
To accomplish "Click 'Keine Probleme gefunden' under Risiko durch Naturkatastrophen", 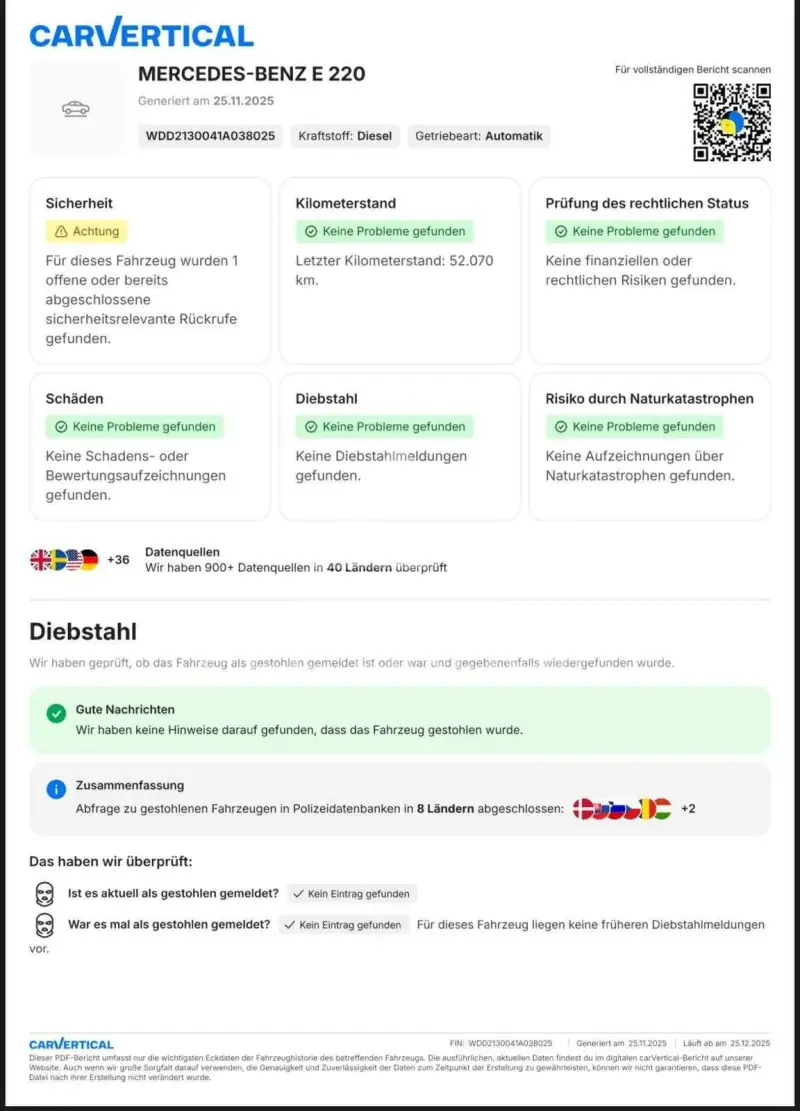I will 634,427.
